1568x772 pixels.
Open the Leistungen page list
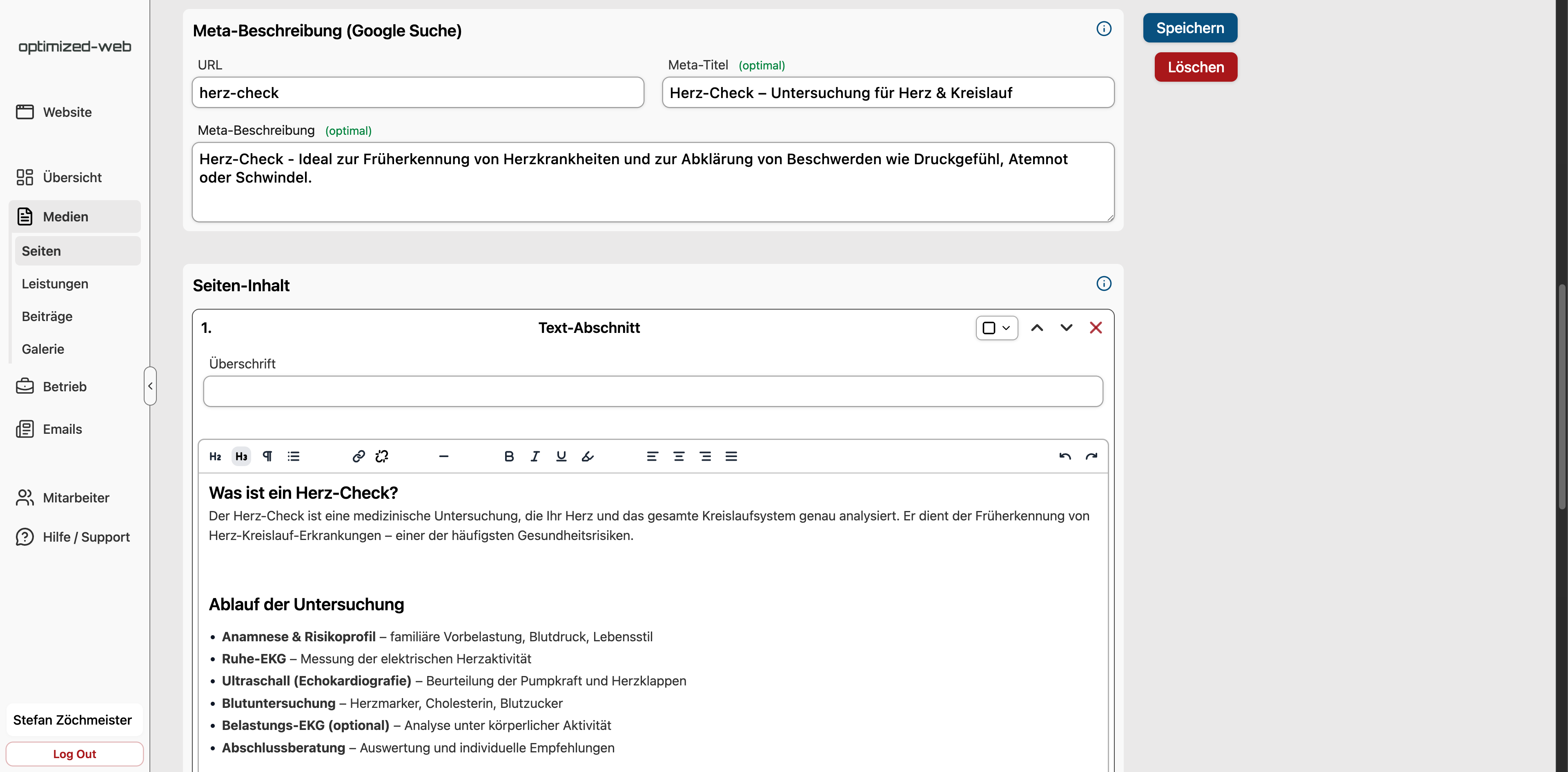point(55,283)
